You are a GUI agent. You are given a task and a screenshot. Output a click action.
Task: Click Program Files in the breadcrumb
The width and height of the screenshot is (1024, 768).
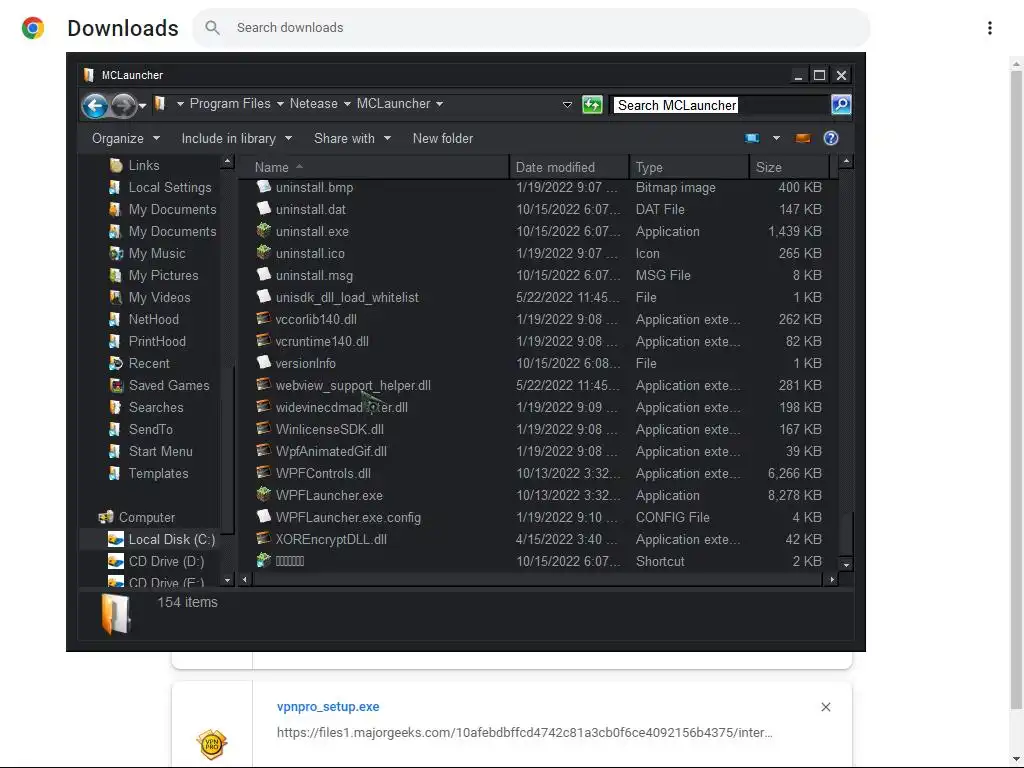point(230,104)
